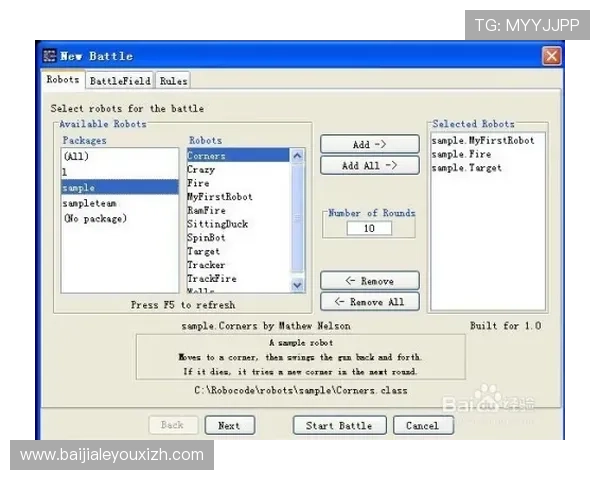The width and height of the screenshot is (600, 480).
Task: Select the (No package) entry
Action: pos(119,219)
